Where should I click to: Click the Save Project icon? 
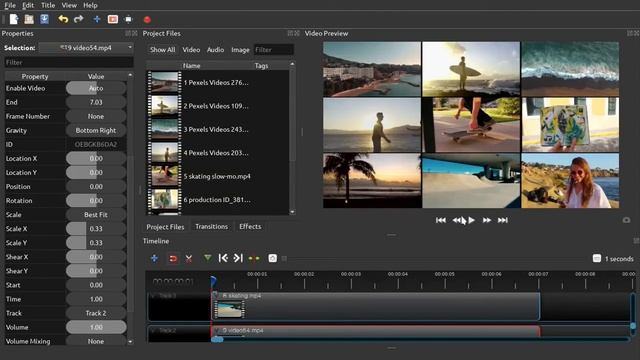pos(44,19)
